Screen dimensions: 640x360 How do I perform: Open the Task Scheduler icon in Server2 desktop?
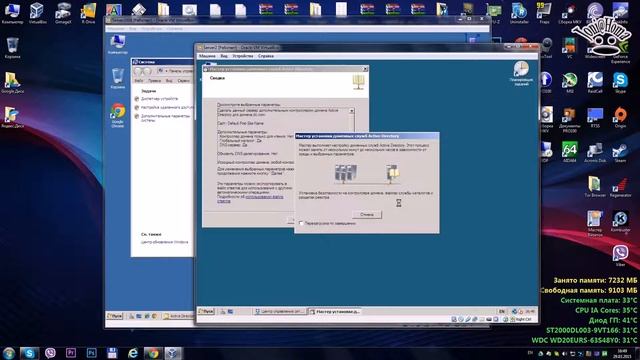tap(521, 74)
